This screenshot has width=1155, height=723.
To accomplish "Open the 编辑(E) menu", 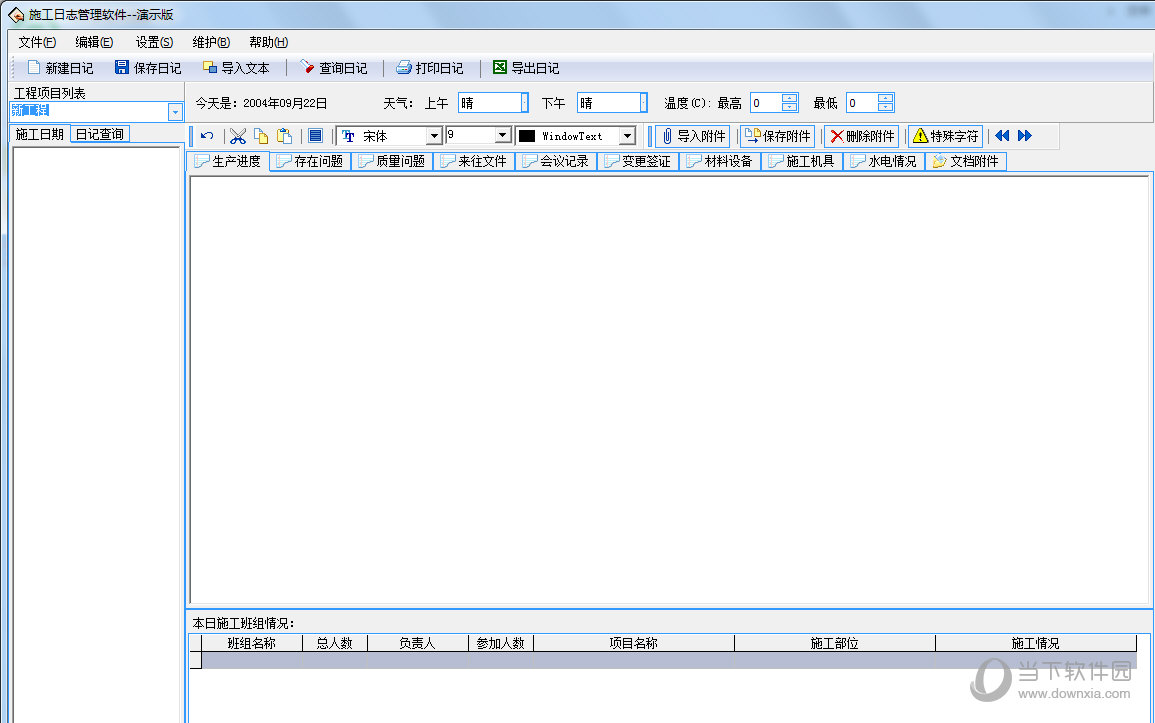I will point(94,43).
